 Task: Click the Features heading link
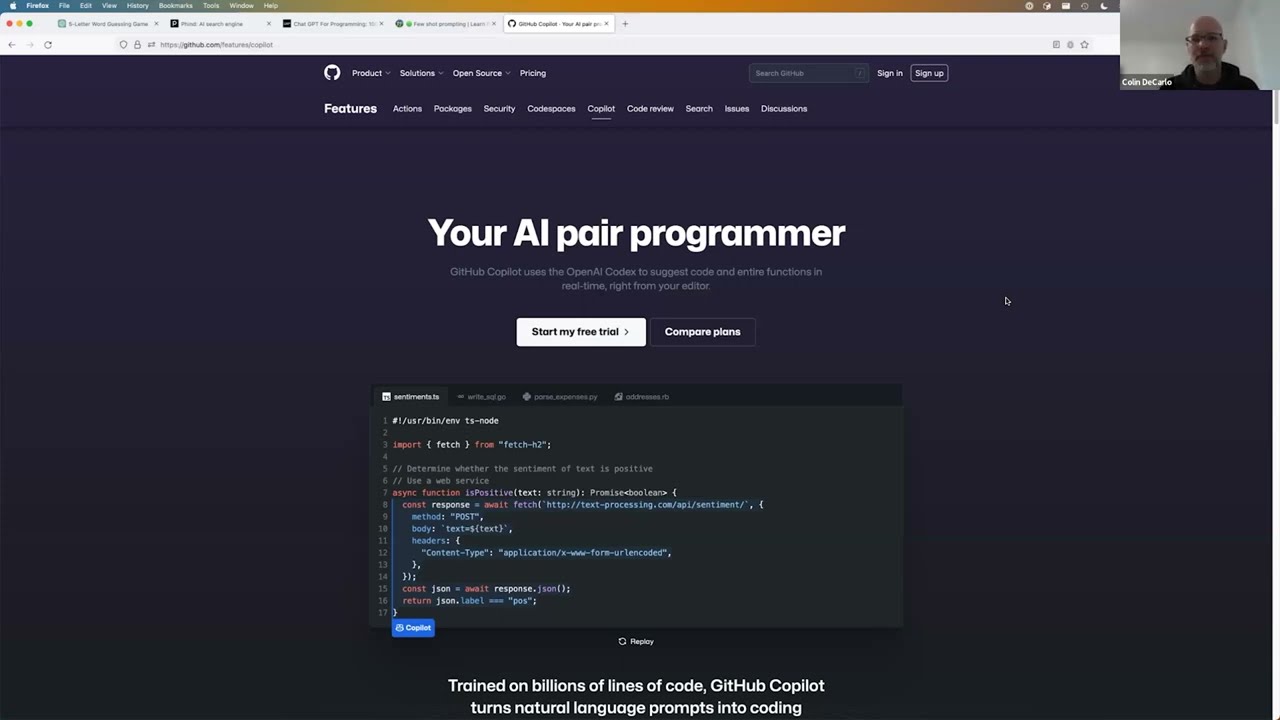tap(350, 109)
